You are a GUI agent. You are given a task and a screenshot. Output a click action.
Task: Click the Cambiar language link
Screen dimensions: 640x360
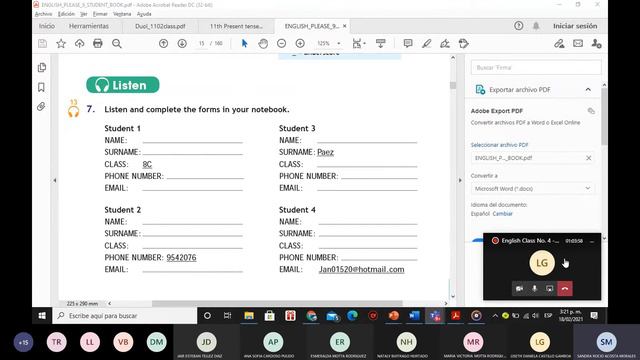pyautogui.click(x=502, y=213)
